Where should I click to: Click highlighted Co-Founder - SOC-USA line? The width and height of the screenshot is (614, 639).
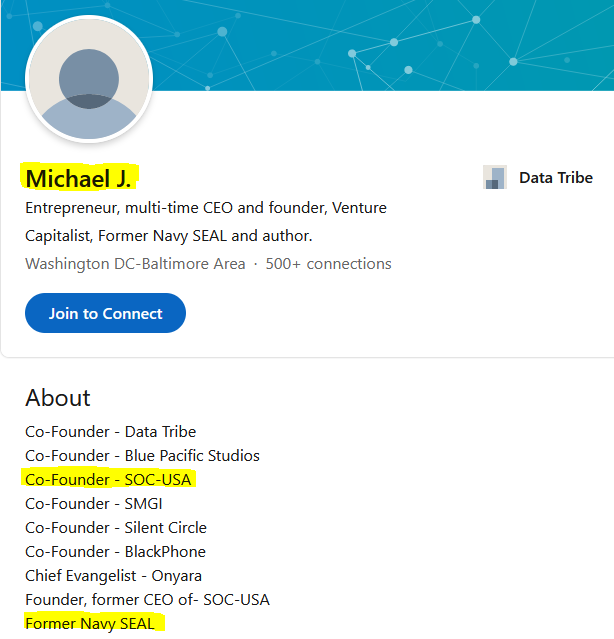(x=108, y=480)
